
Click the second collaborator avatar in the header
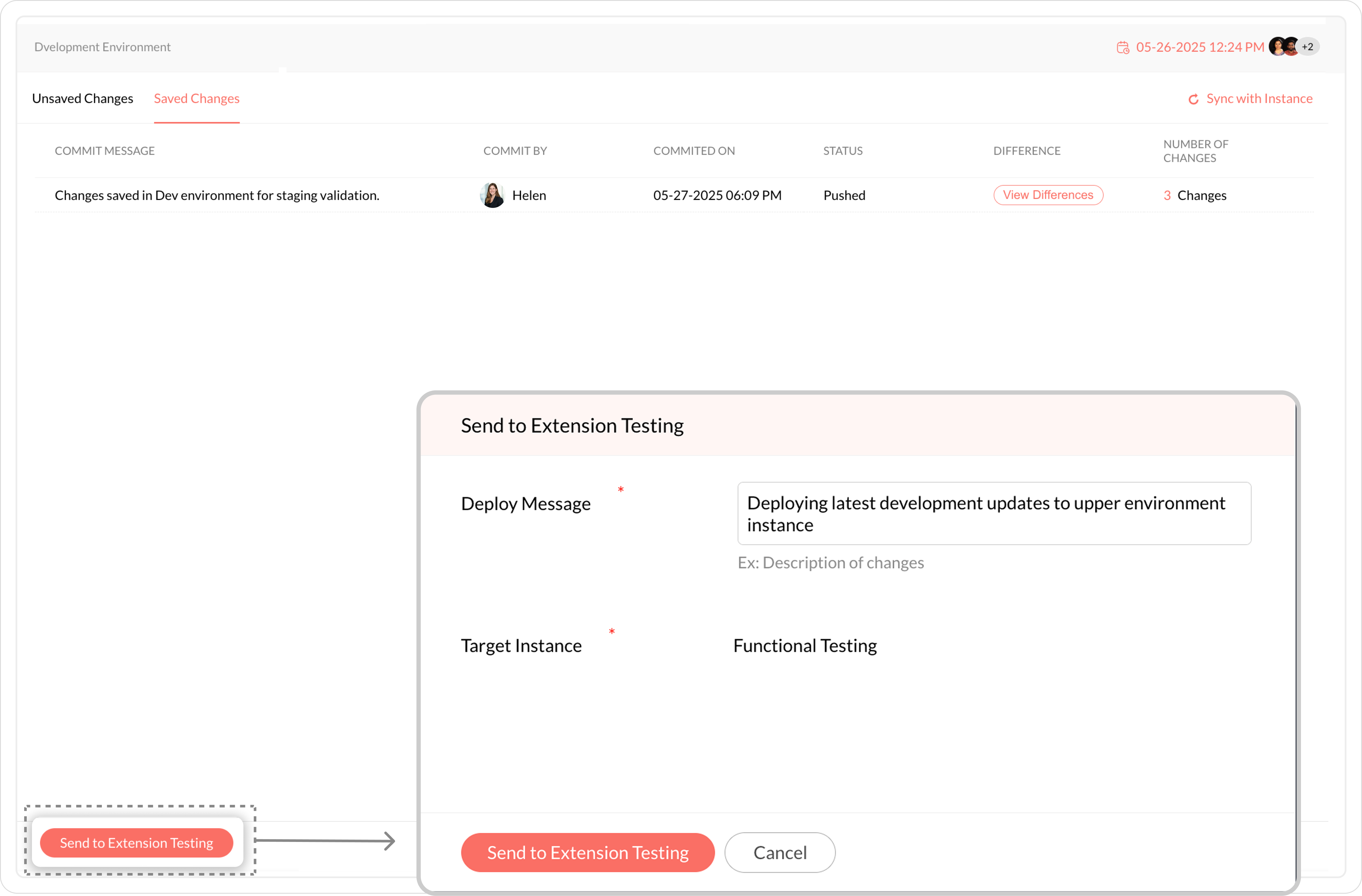(x=1291, y=46)
